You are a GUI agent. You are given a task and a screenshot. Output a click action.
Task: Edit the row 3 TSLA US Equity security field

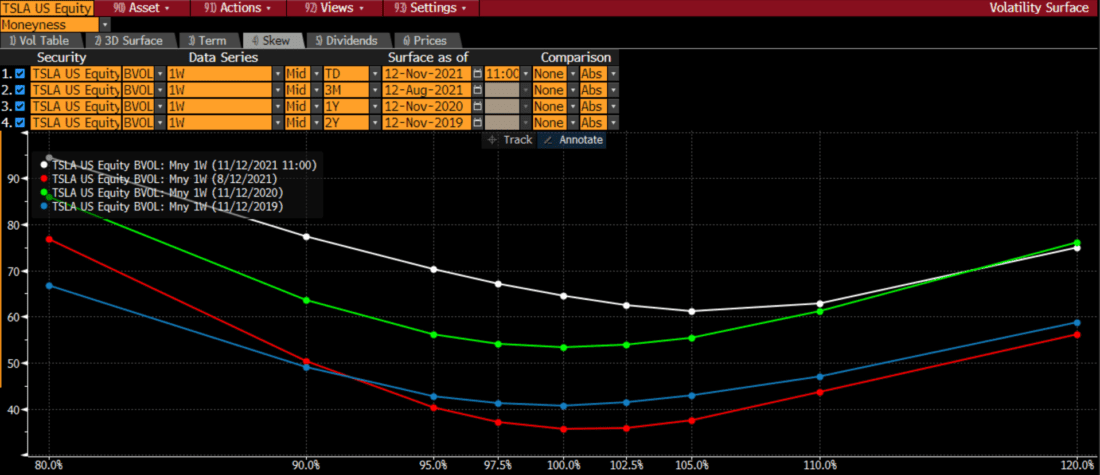pyautogui.click(x=76, y=107)
